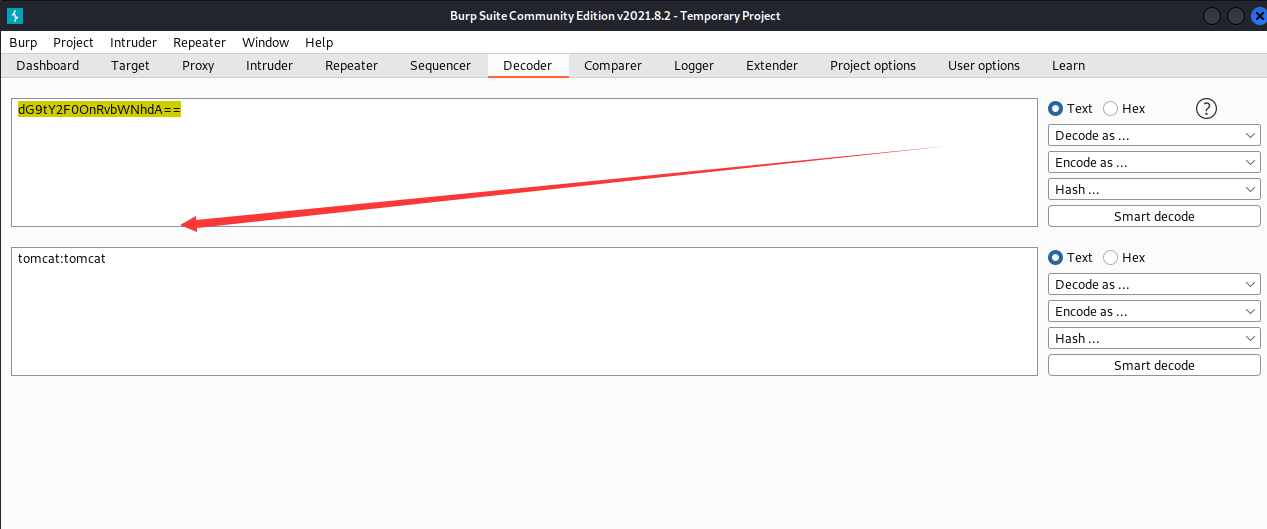Switch to the Intruder tab
Viewport: 1267px width, 529px height.
point(269,65)
